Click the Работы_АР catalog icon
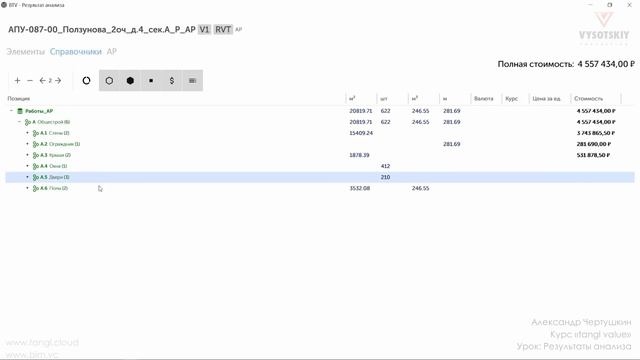 click(20, 111)
